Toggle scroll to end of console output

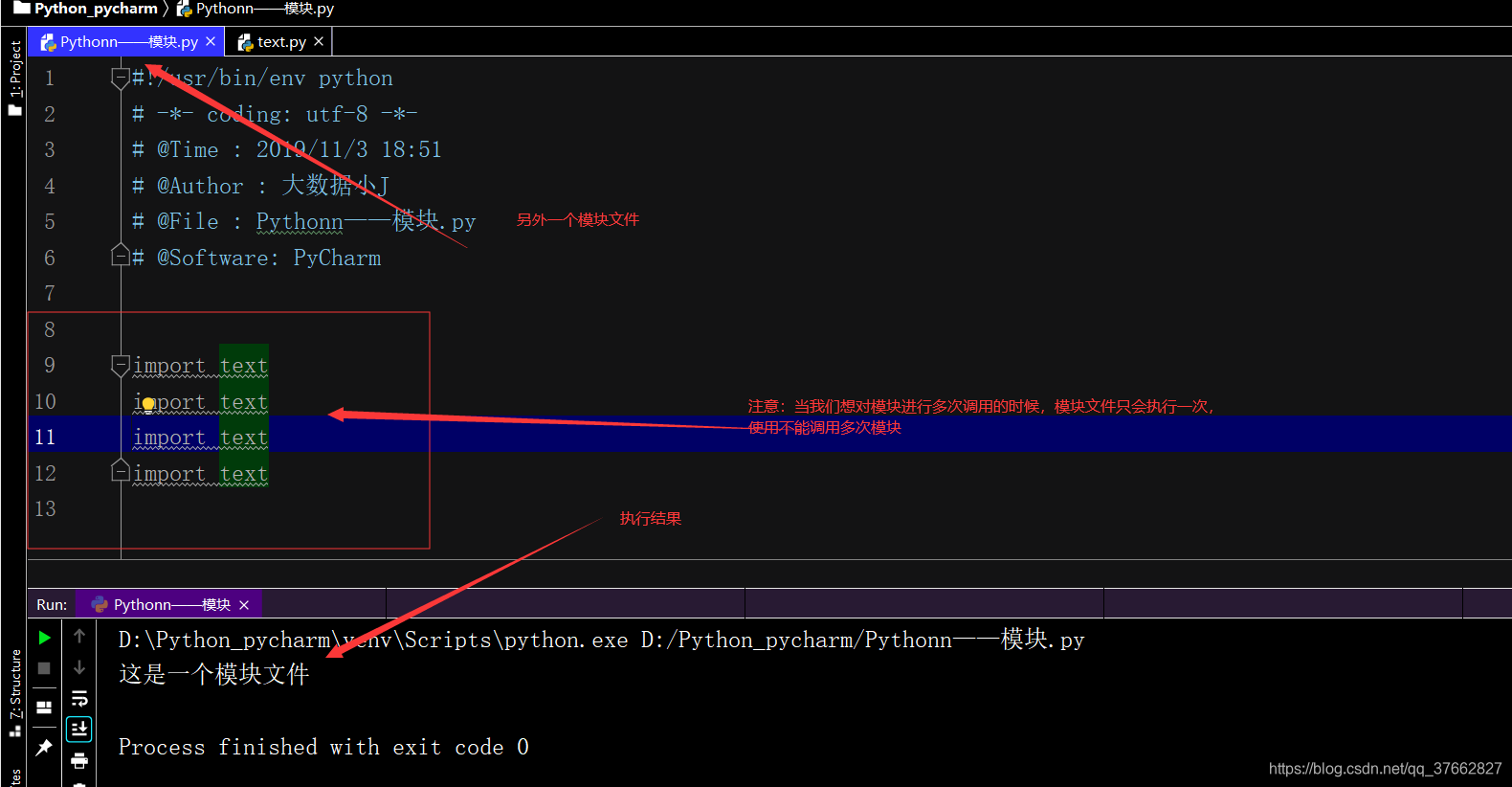[79, 729]
